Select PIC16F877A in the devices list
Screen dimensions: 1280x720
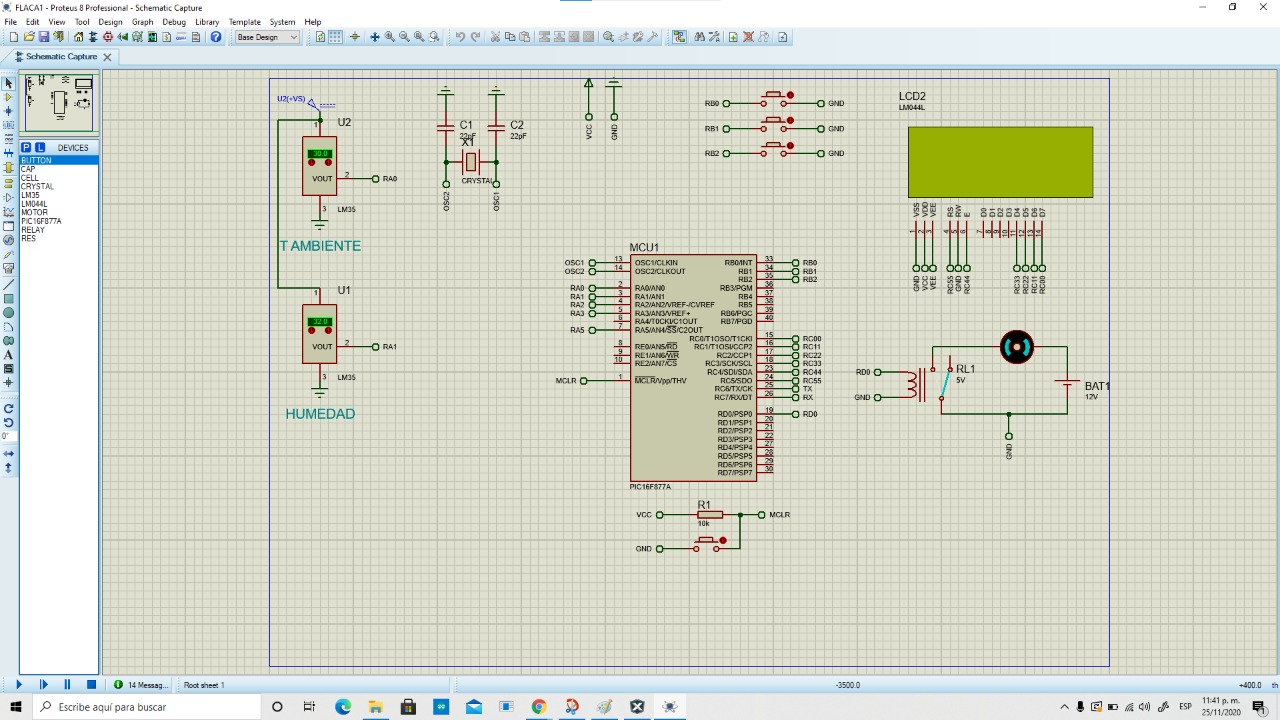(41, 221)
